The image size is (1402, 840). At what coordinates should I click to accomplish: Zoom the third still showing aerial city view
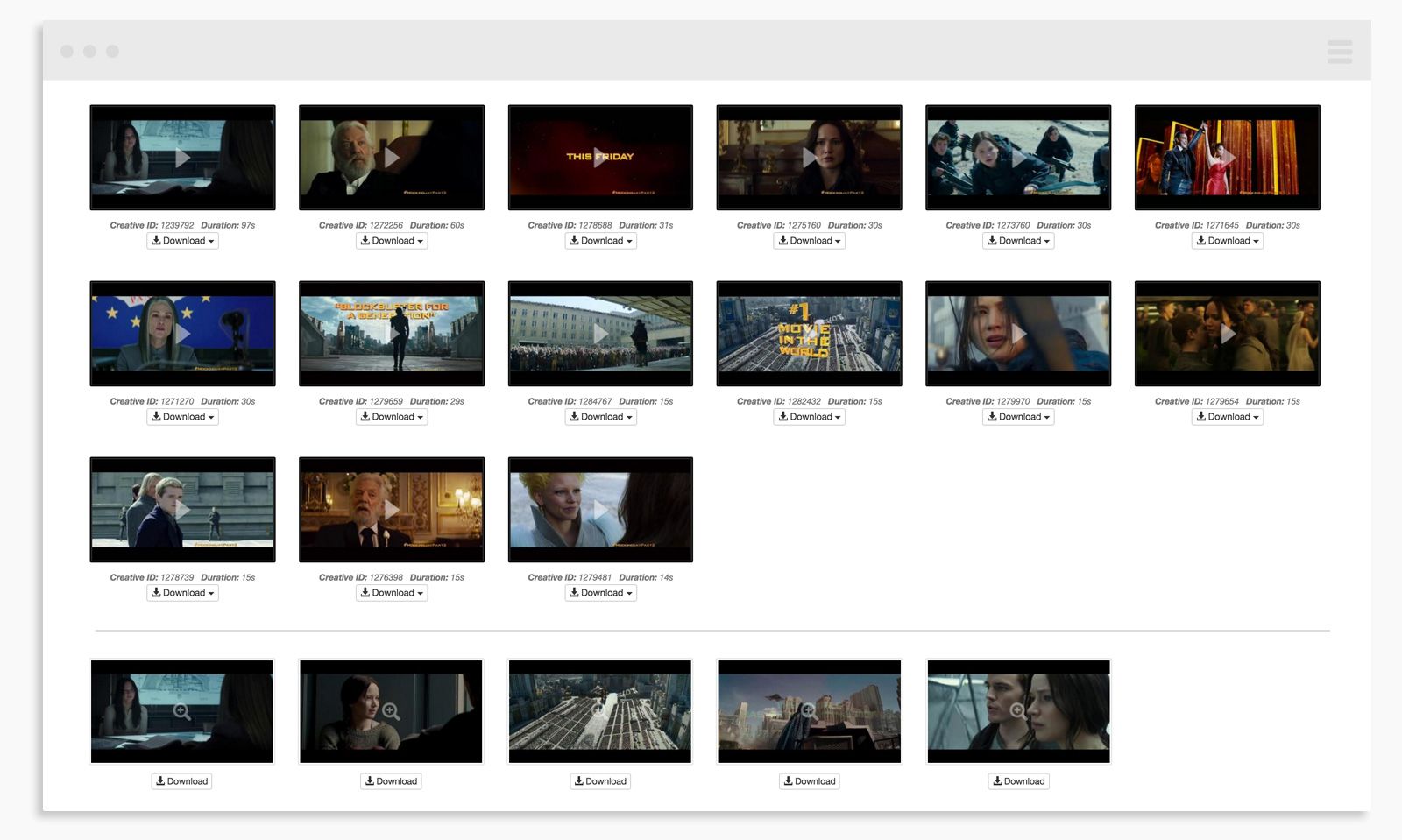pos(600,711)
